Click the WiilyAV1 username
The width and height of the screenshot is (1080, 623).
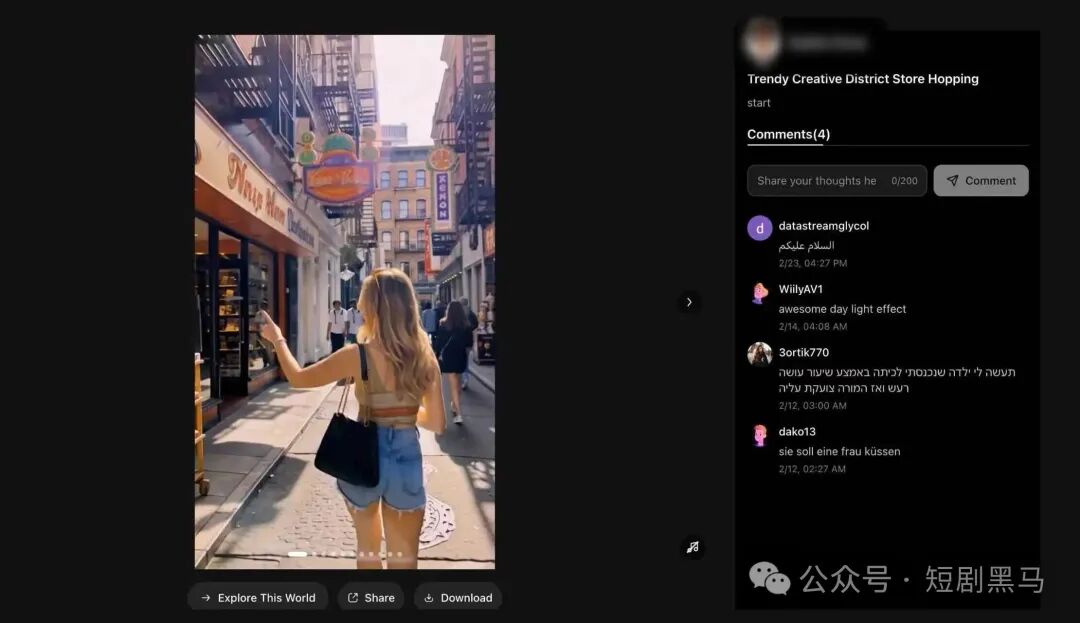pyautogui.click(x=801, y=289)
